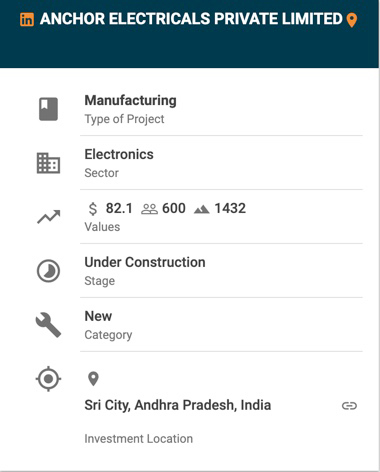Click the orange map pin in header
380x472 pixels.
[x=352, y=20]
